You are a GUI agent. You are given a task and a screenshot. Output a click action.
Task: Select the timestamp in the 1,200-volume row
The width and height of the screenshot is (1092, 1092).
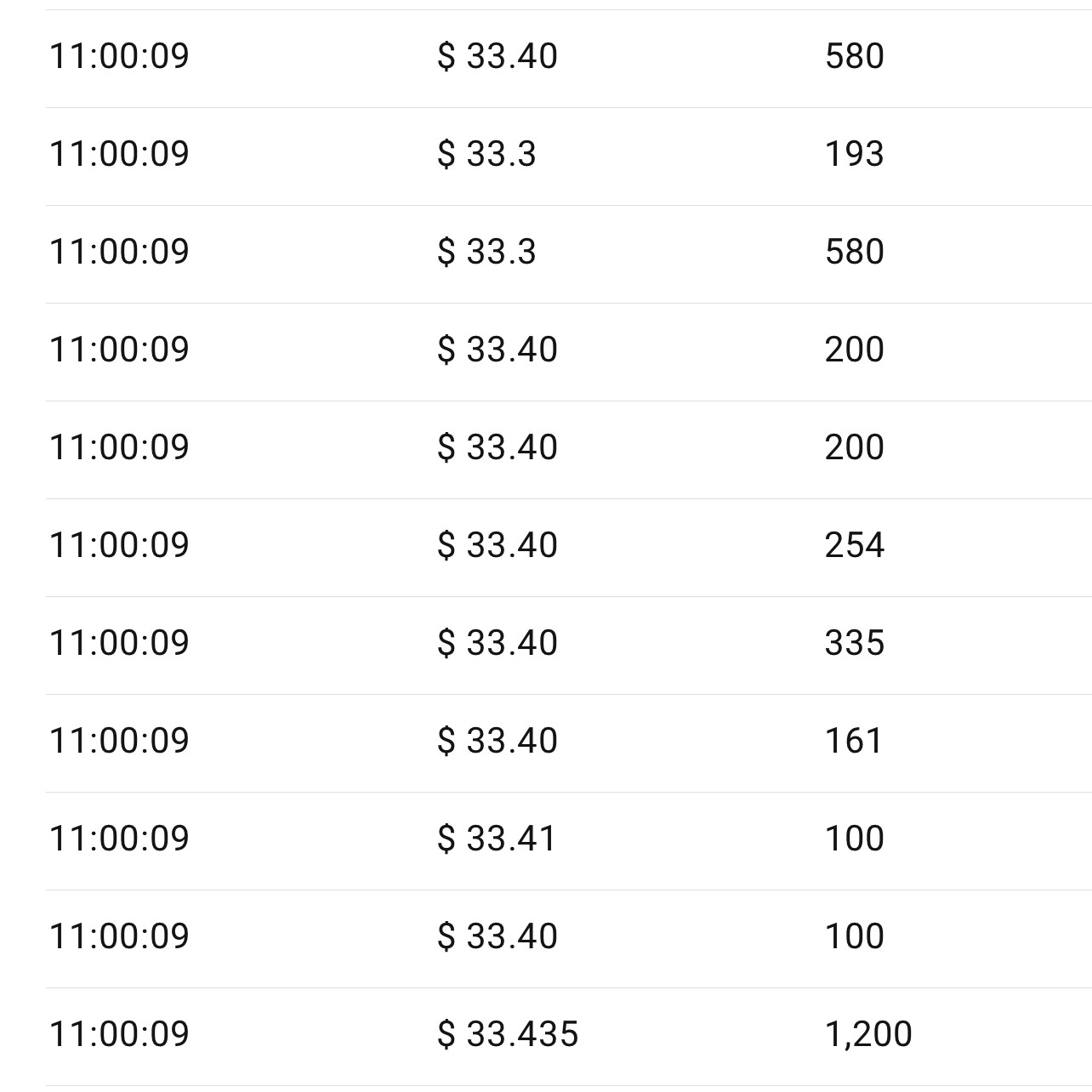coord(119,1034)
